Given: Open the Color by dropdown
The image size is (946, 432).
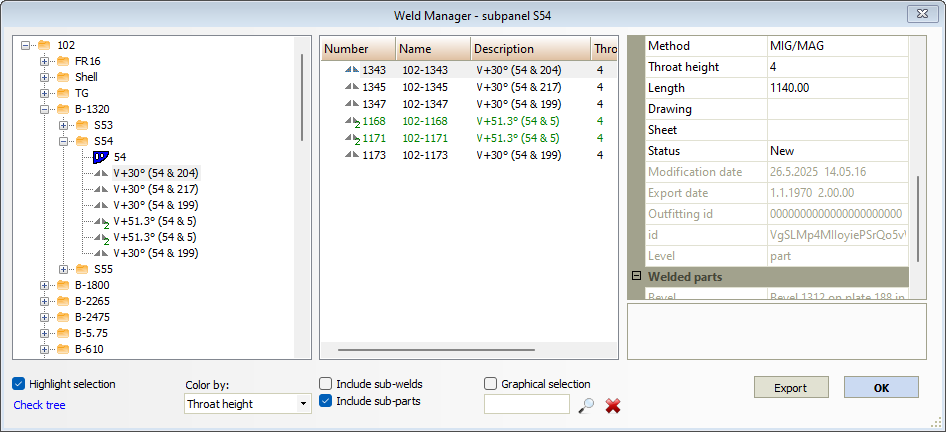Looking at the screenshot, I should (x=248, y=404).
